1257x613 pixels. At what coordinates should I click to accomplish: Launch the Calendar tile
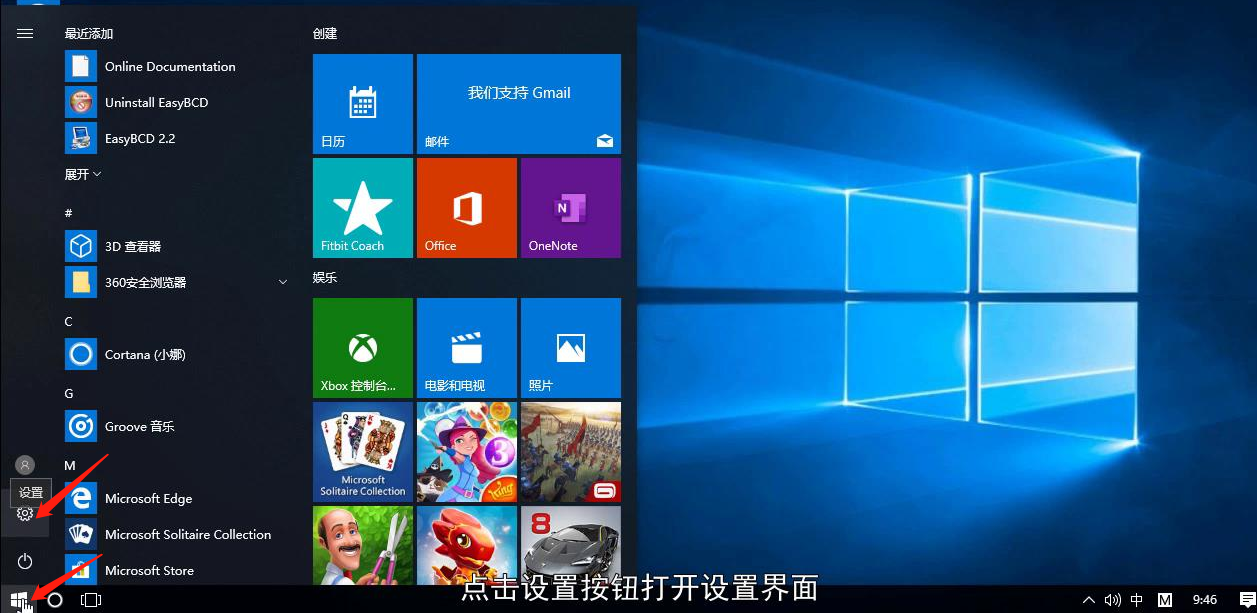[x=362, y=104]
